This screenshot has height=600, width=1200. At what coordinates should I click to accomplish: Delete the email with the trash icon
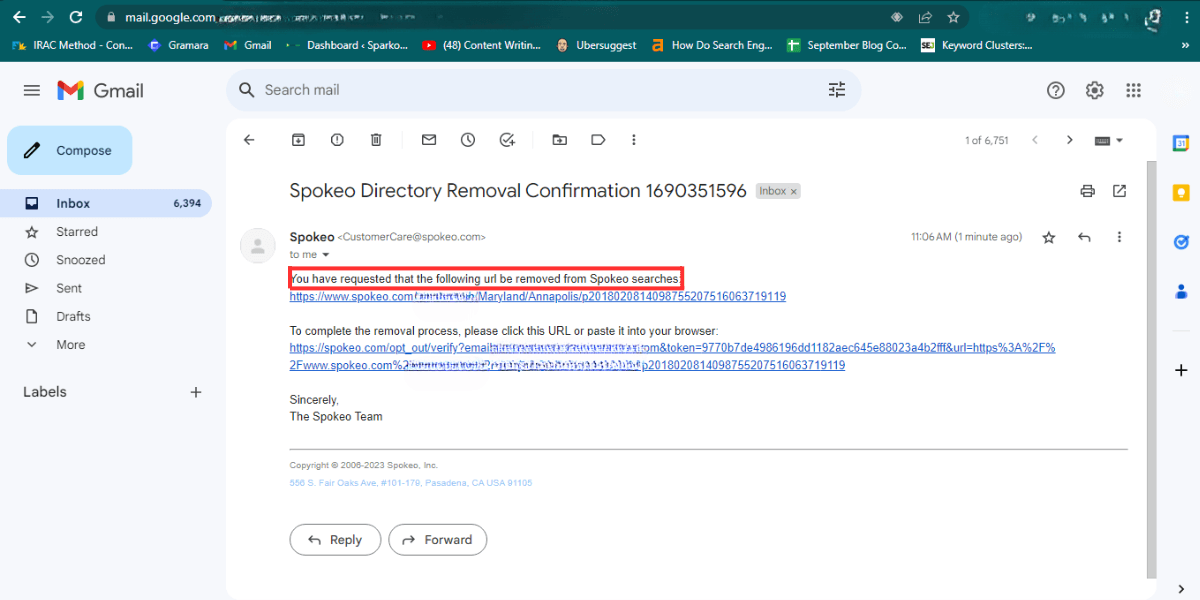click(x=376, y=140)
